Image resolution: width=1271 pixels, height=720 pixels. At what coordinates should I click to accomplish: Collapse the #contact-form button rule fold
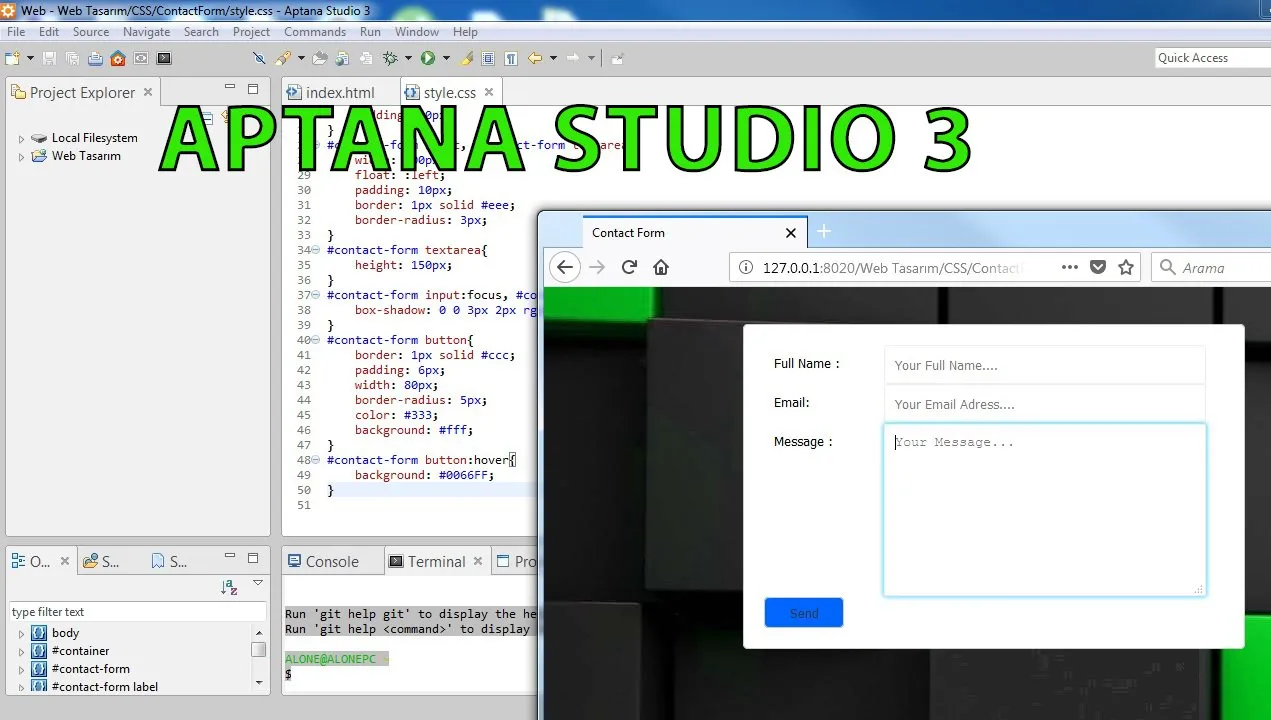[x=317, y=340]
